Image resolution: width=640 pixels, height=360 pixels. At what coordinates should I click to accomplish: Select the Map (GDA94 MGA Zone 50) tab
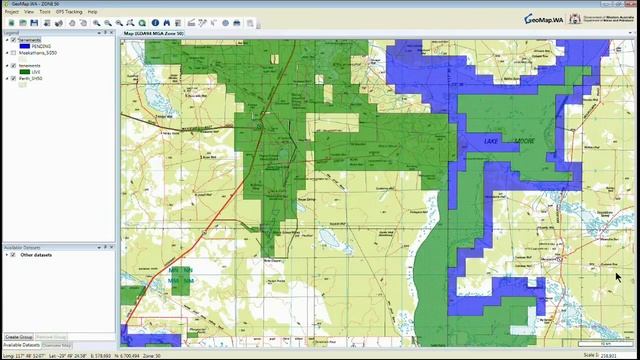(153, 33)
